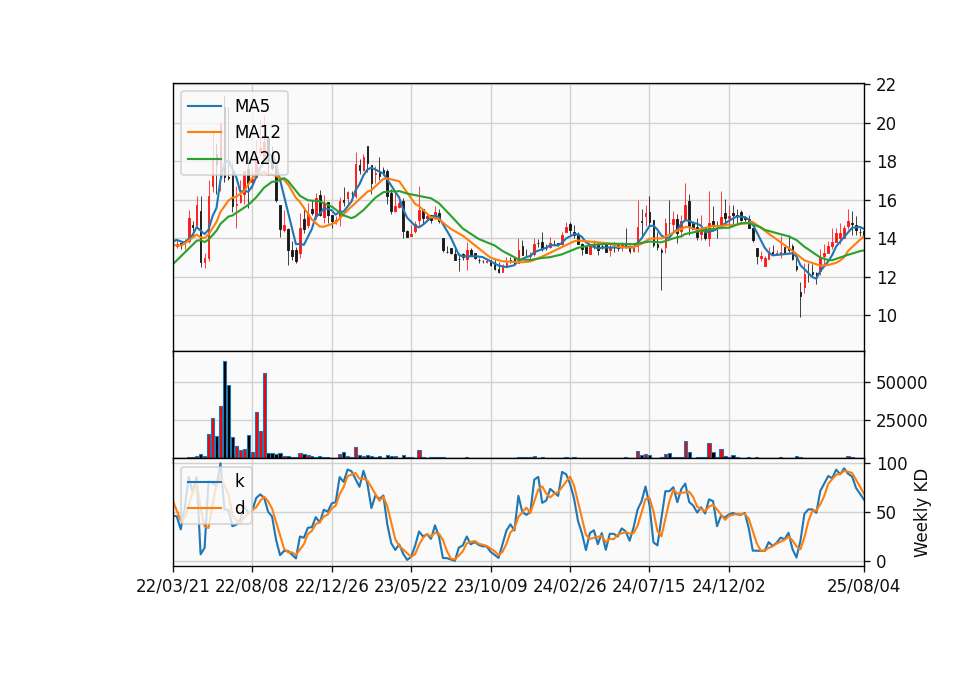Click the price axis value 16

coord(886,201)
